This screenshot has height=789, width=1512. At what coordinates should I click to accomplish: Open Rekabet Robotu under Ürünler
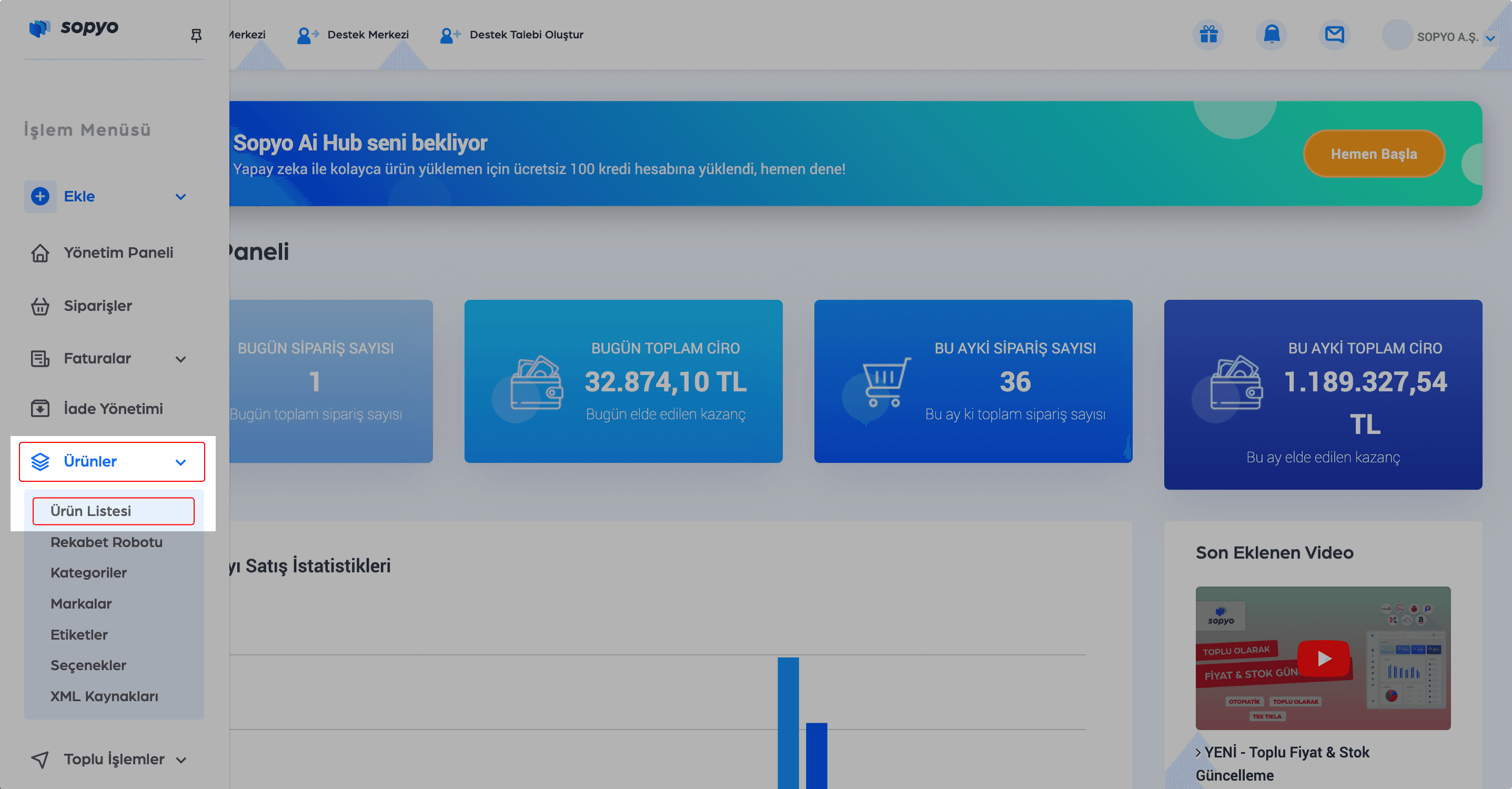point(106,542)
